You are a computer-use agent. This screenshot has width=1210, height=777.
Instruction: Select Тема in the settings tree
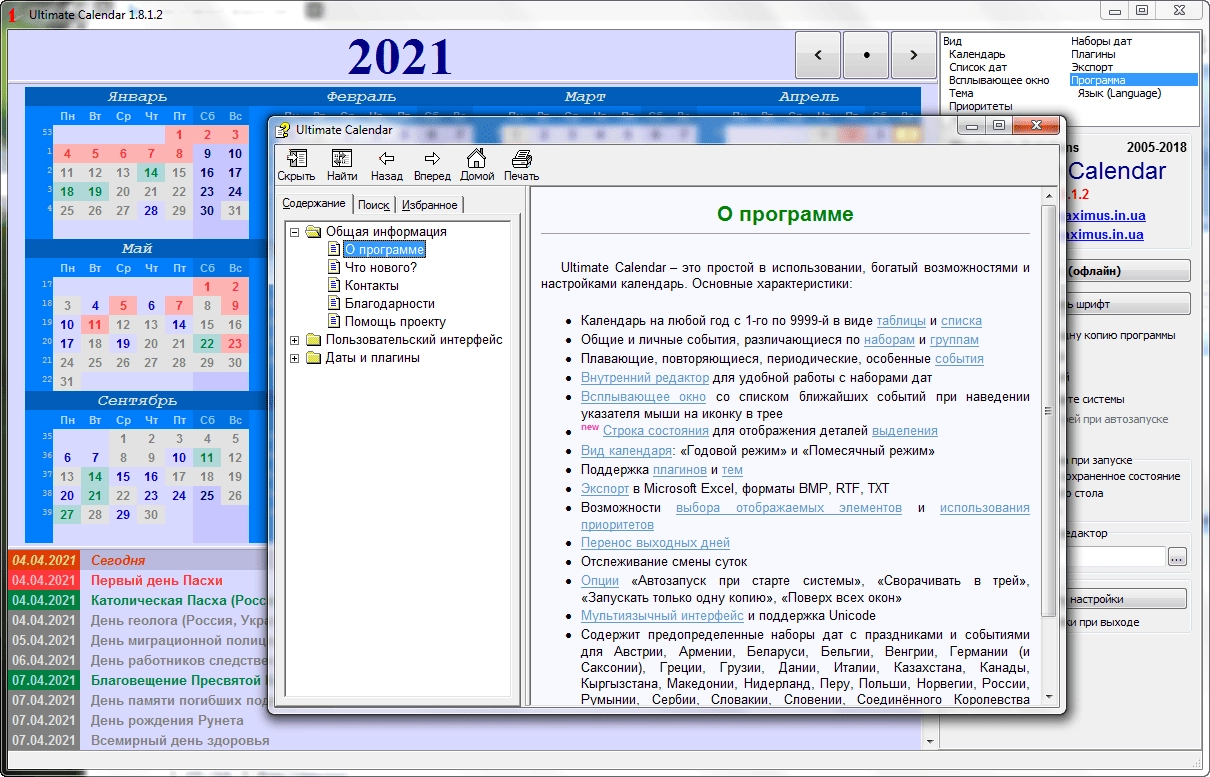[961, 93]
